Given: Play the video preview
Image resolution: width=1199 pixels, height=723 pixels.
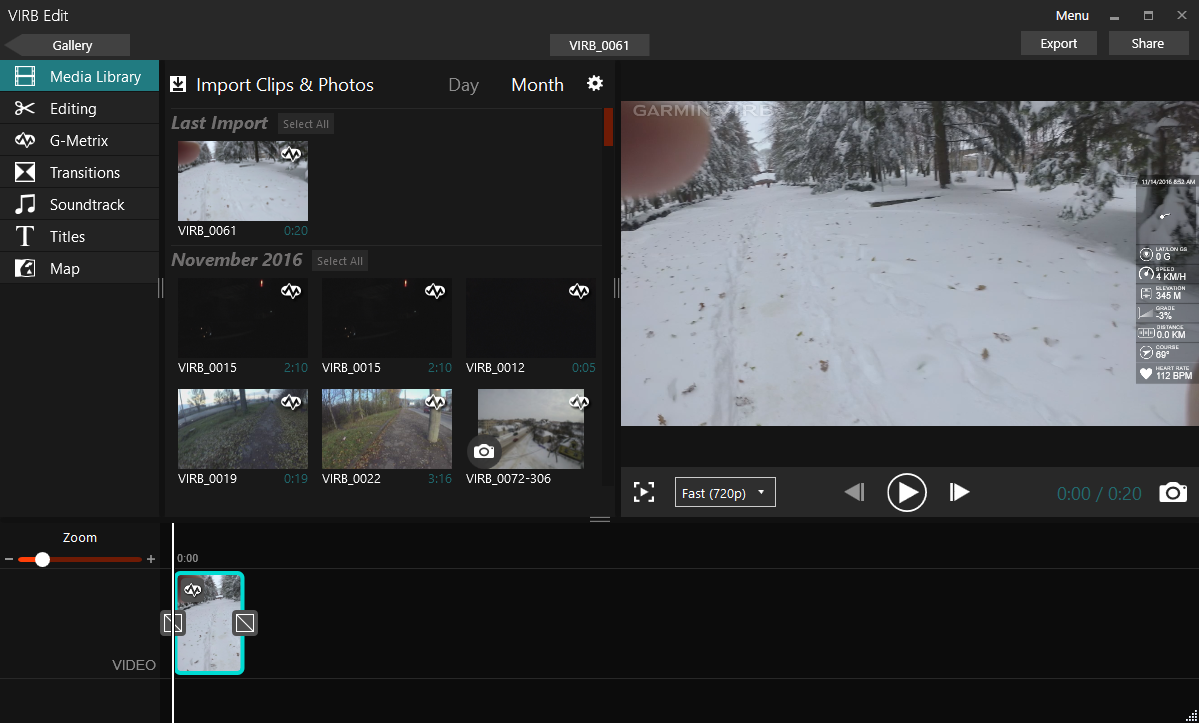Looking at the screenshot, I should coord(906,492).
